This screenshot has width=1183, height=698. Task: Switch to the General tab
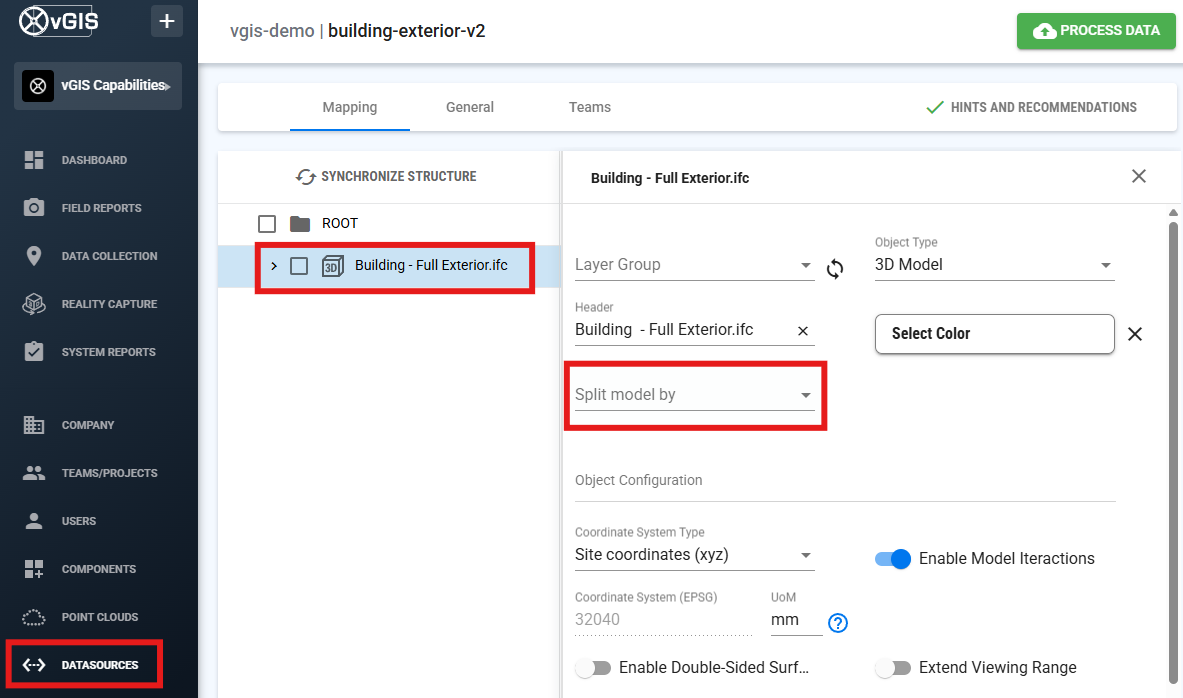coord(470,107)
